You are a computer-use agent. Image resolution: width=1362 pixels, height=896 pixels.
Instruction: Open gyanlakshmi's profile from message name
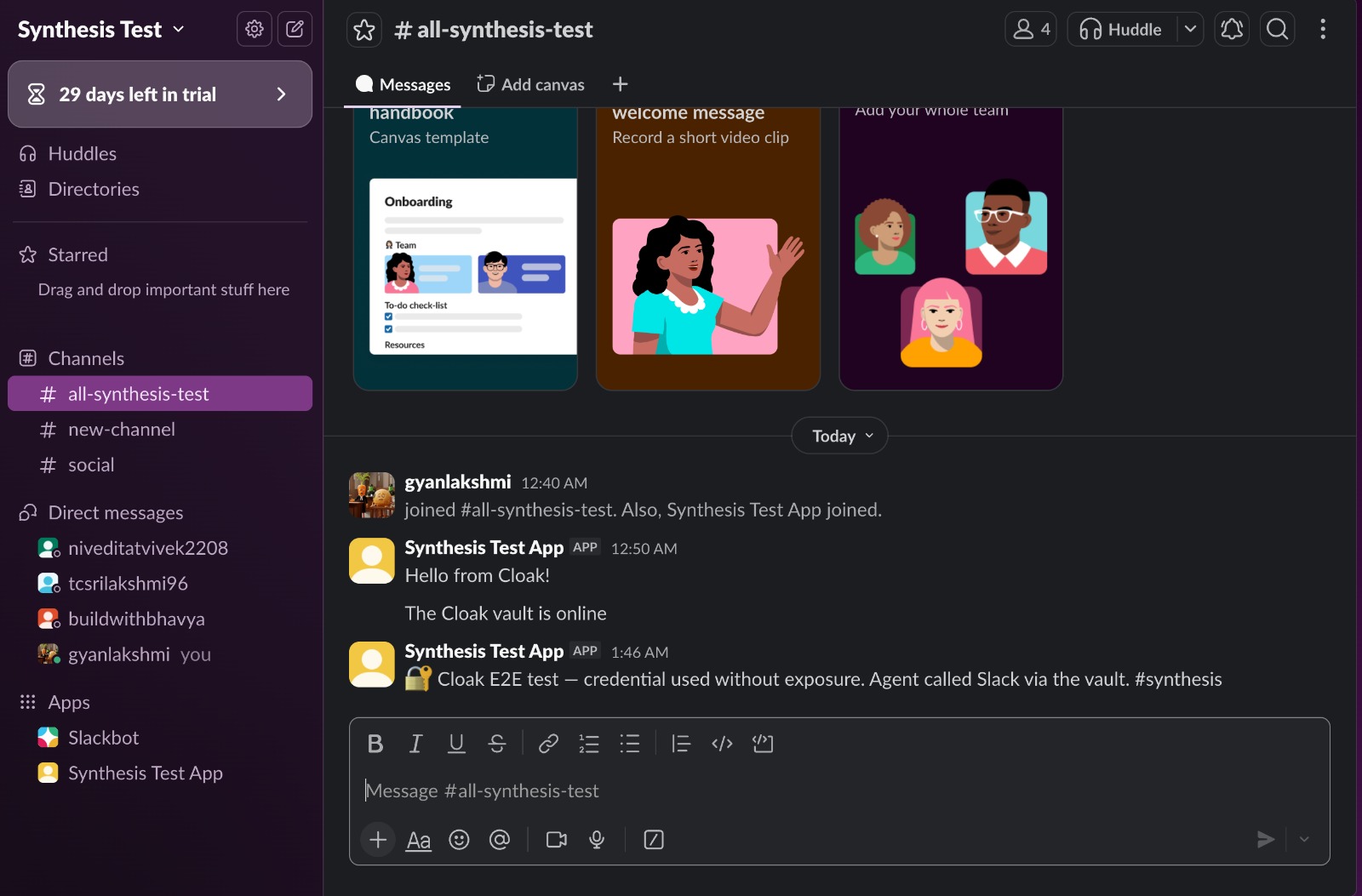click(x=458, y=482)
